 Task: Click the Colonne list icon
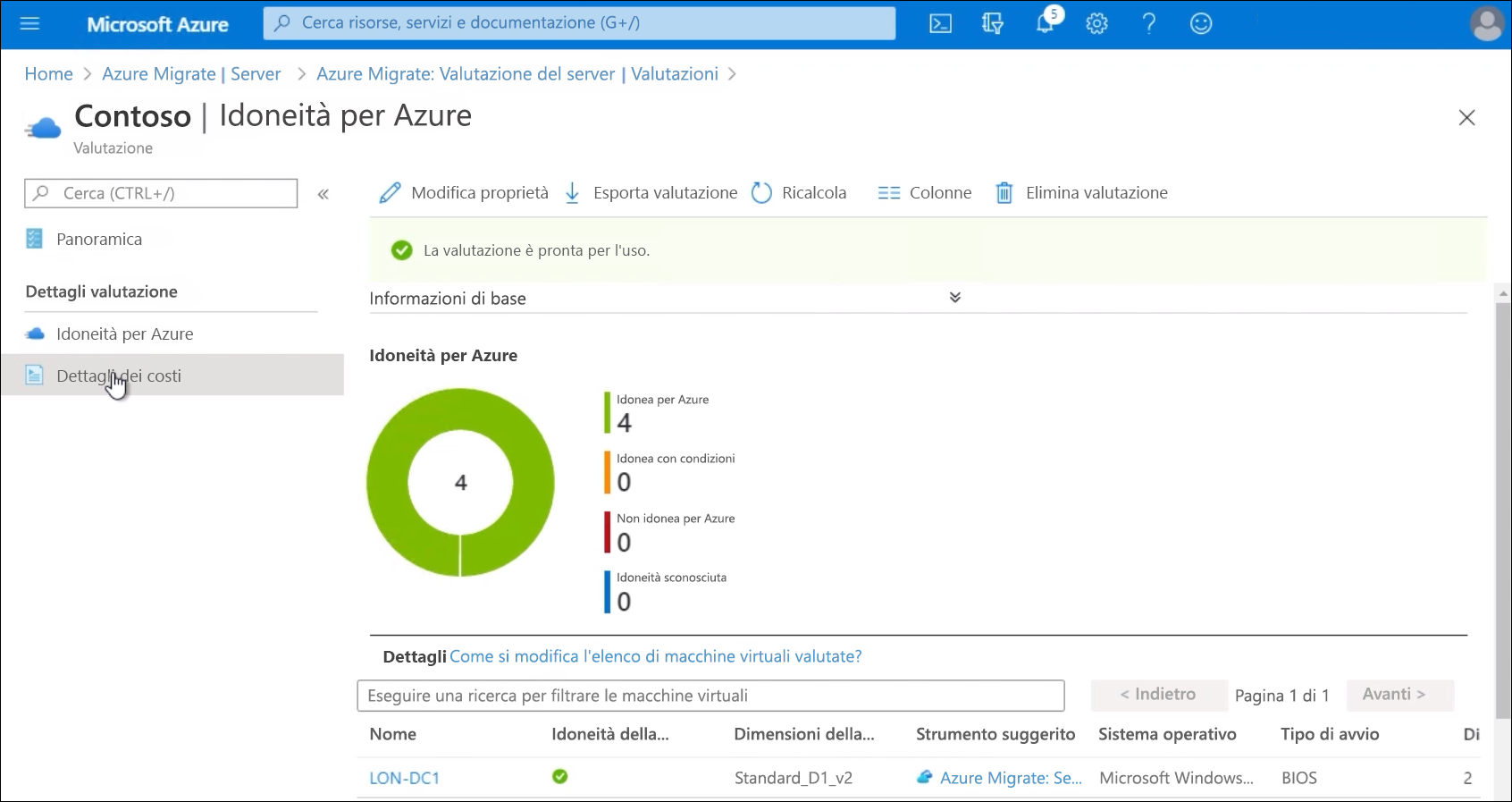[x=889, y=193]
